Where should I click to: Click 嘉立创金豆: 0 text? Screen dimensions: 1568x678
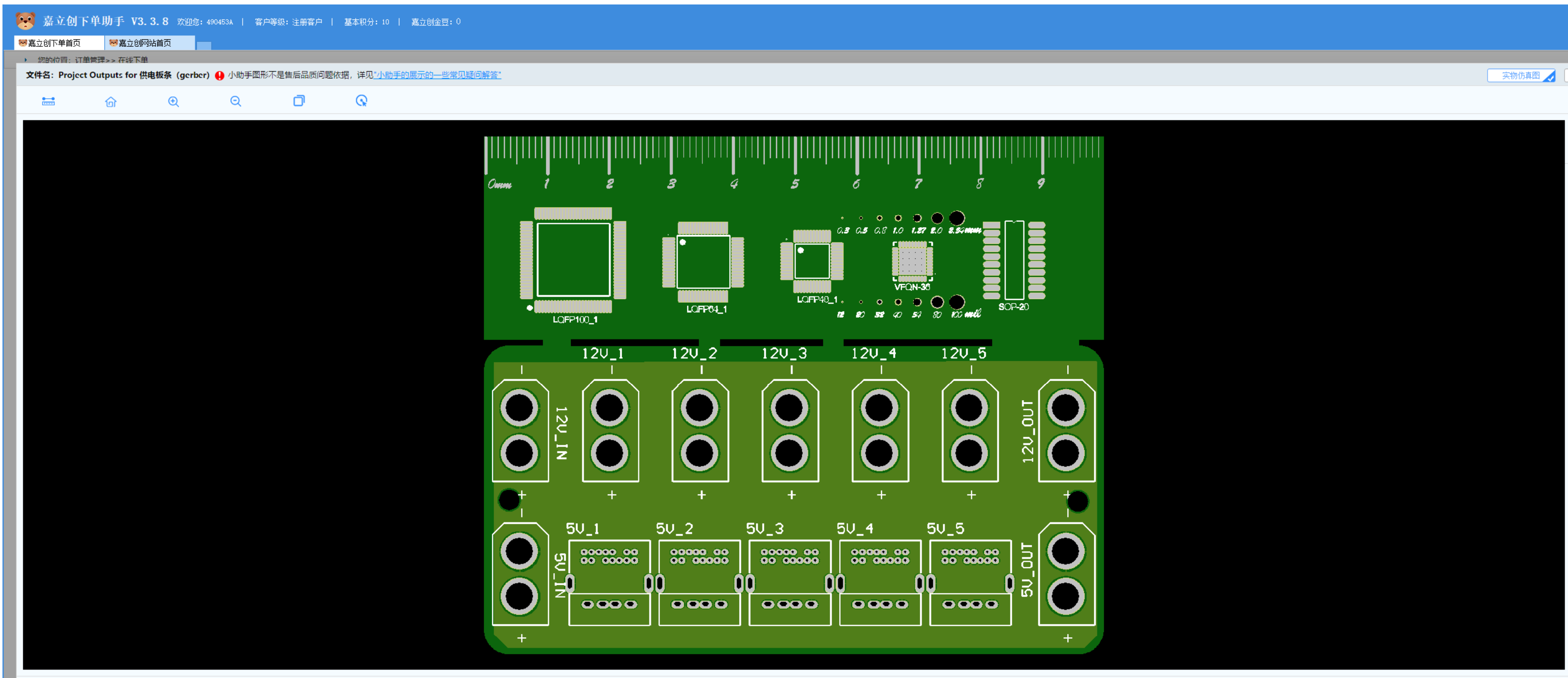(436, 22)
